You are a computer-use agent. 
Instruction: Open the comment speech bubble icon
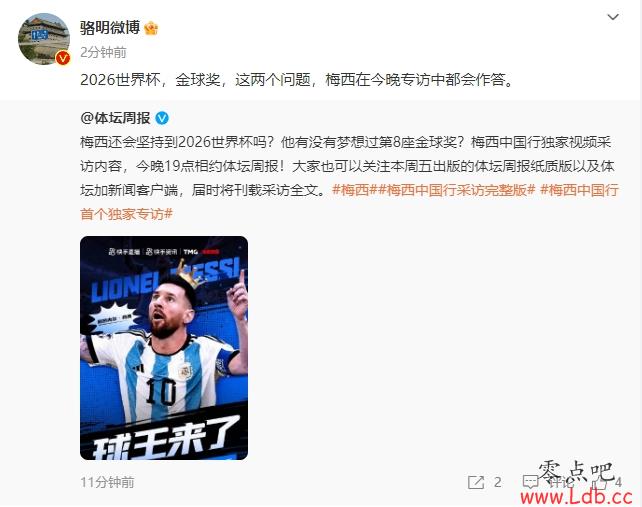coord(531,482)
